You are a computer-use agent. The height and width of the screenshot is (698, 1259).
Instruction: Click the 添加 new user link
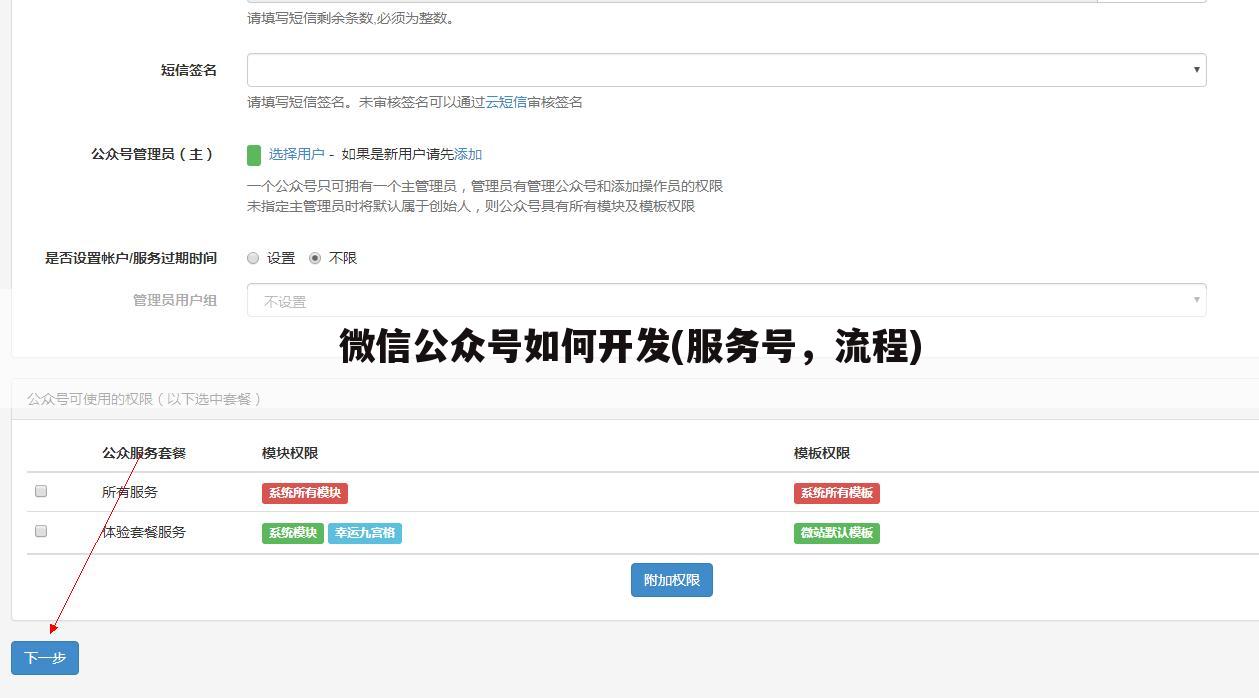click(x=468, y=154)
